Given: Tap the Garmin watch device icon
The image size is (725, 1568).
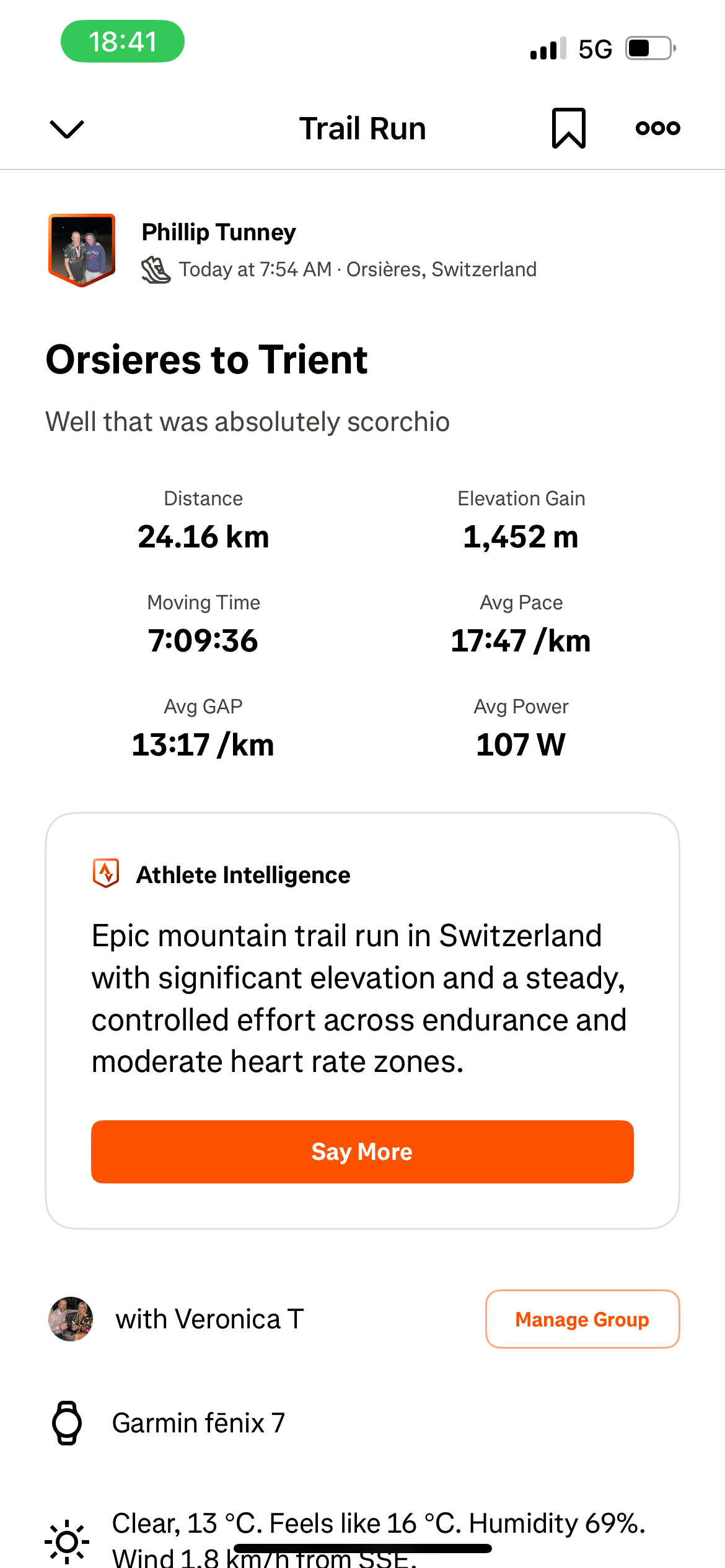Looking at the screenshot, I should point(67,1422).
